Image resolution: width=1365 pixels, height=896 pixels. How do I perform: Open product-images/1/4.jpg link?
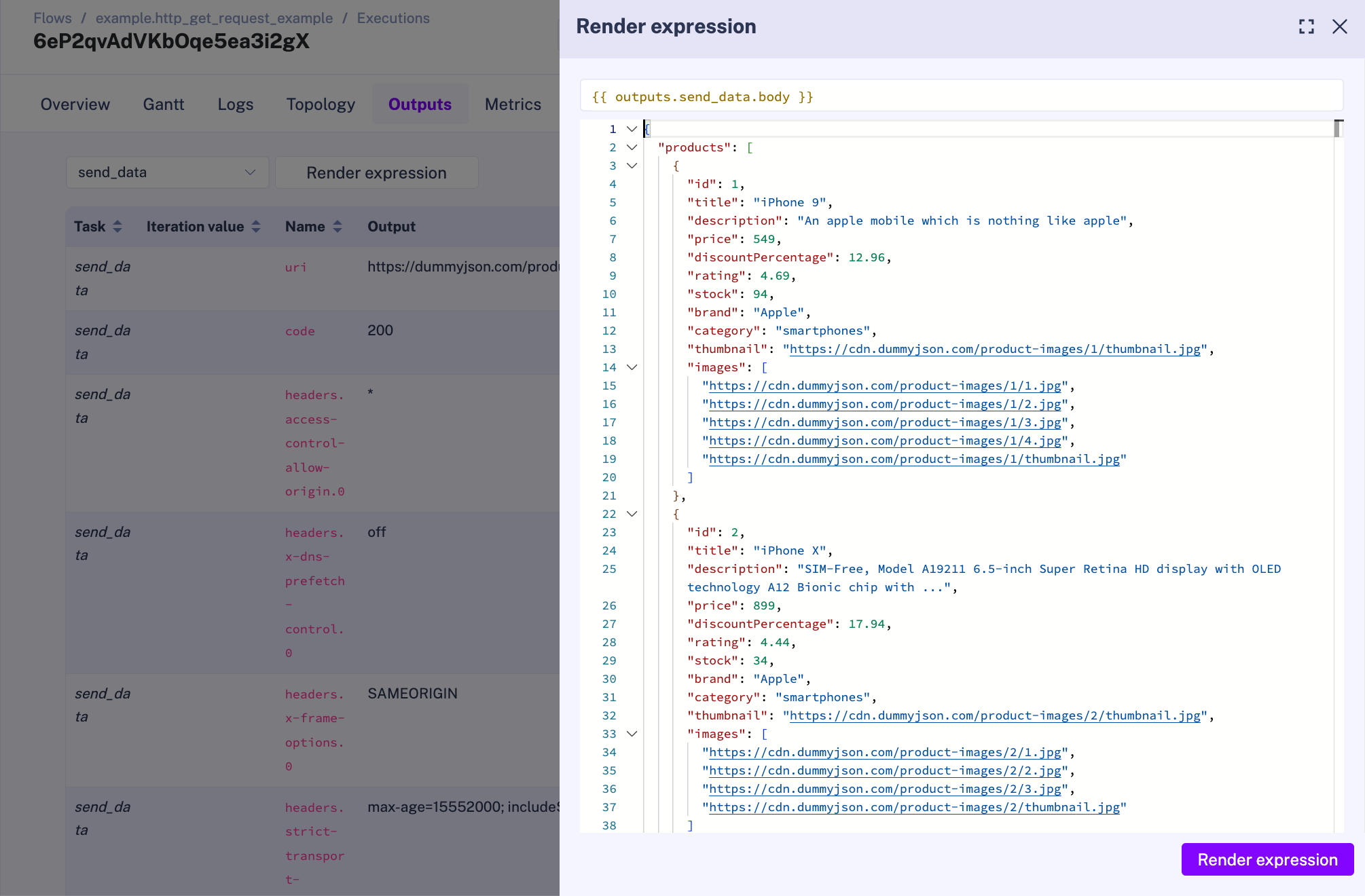885,441
